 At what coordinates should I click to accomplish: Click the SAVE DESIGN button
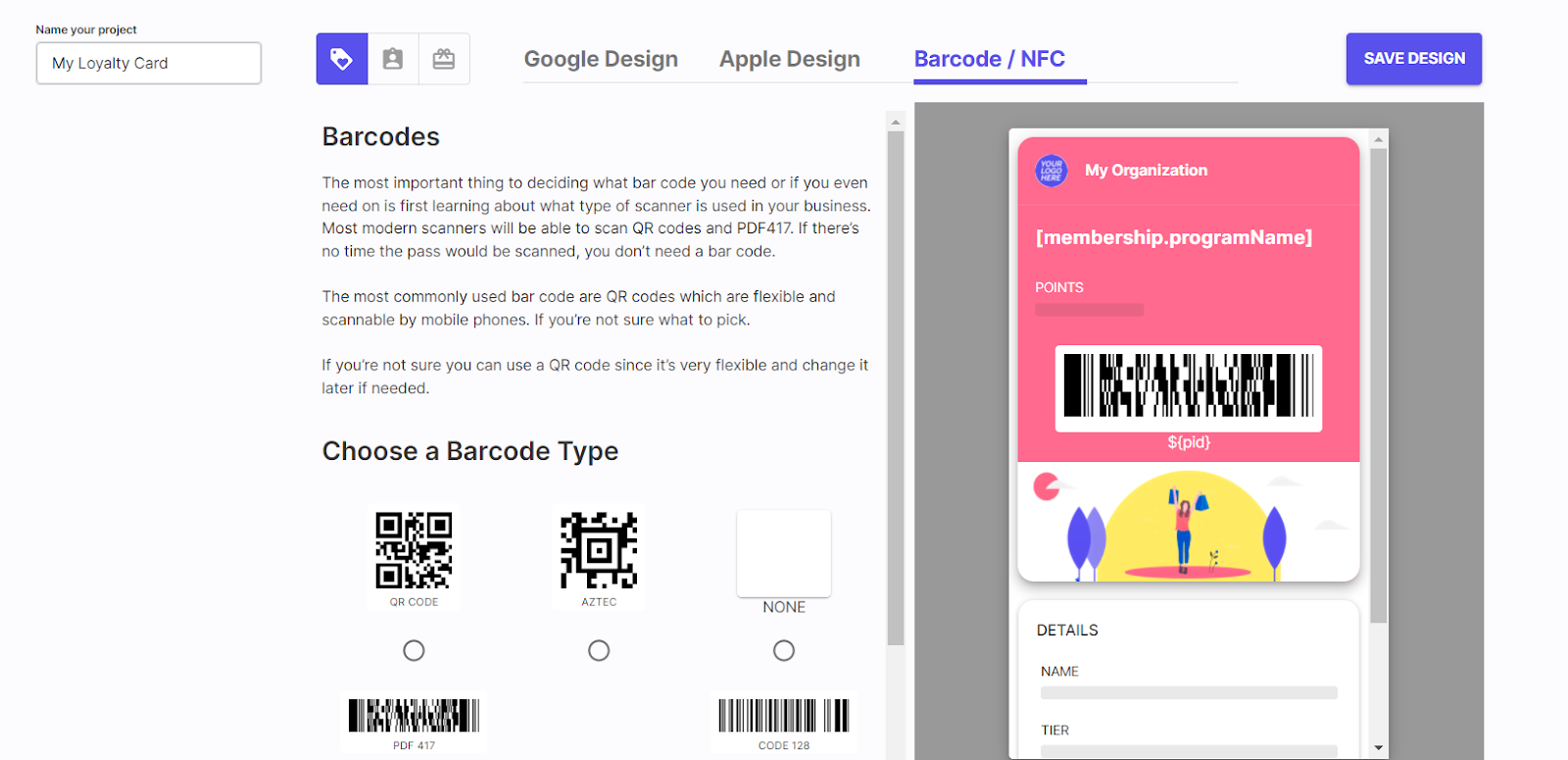[x=1414, y=59]
